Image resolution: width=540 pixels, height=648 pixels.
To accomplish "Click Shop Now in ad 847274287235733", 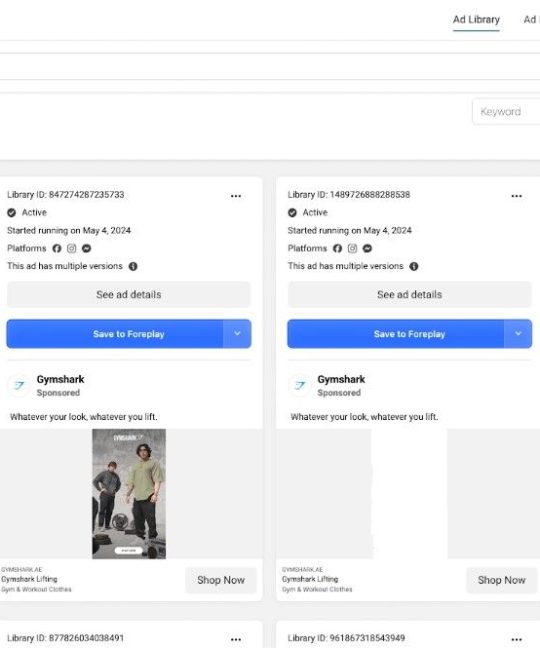I will [221, 580].
